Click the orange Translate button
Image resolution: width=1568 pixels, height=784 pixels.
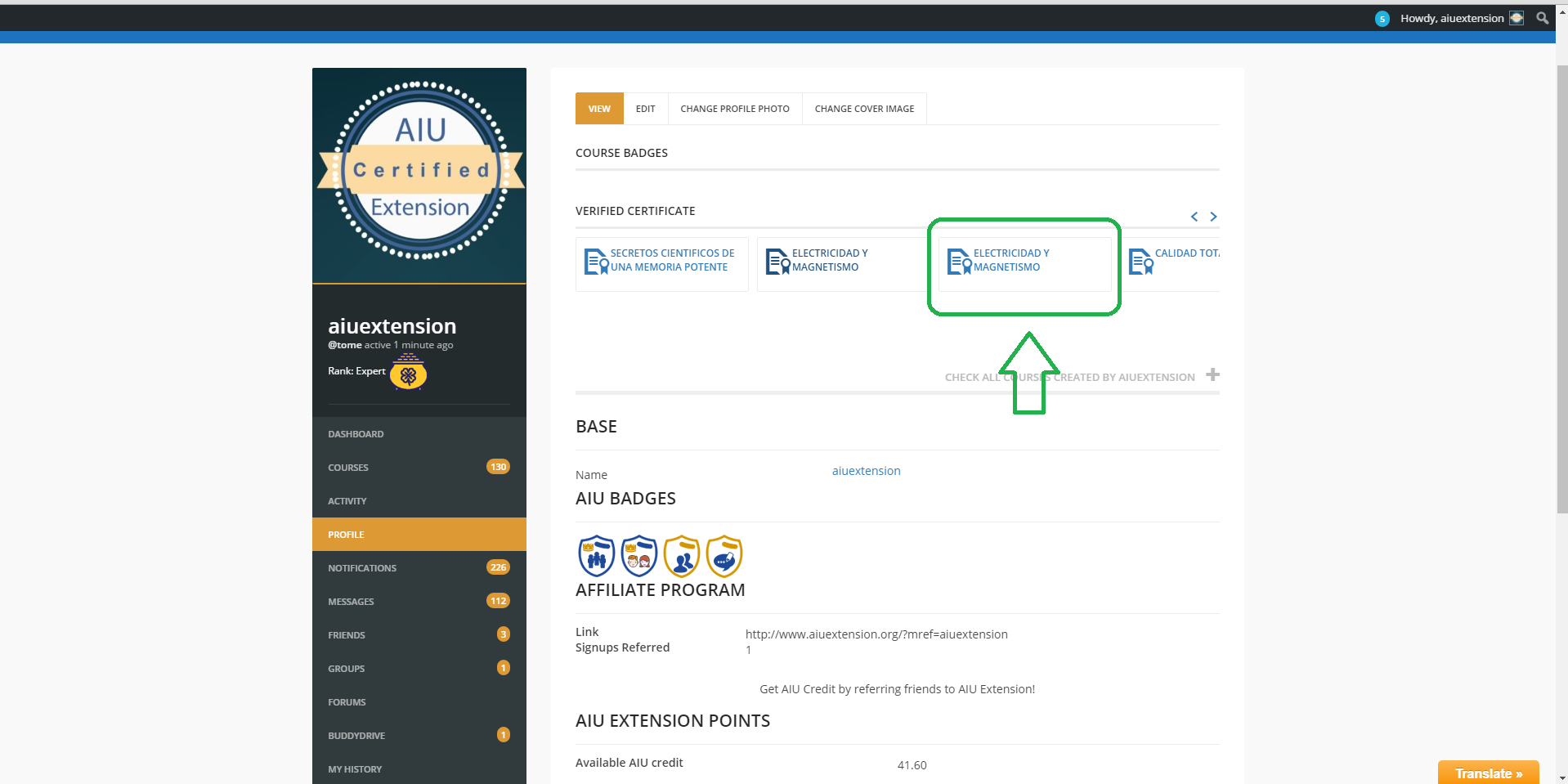(x=1488, y=773)
